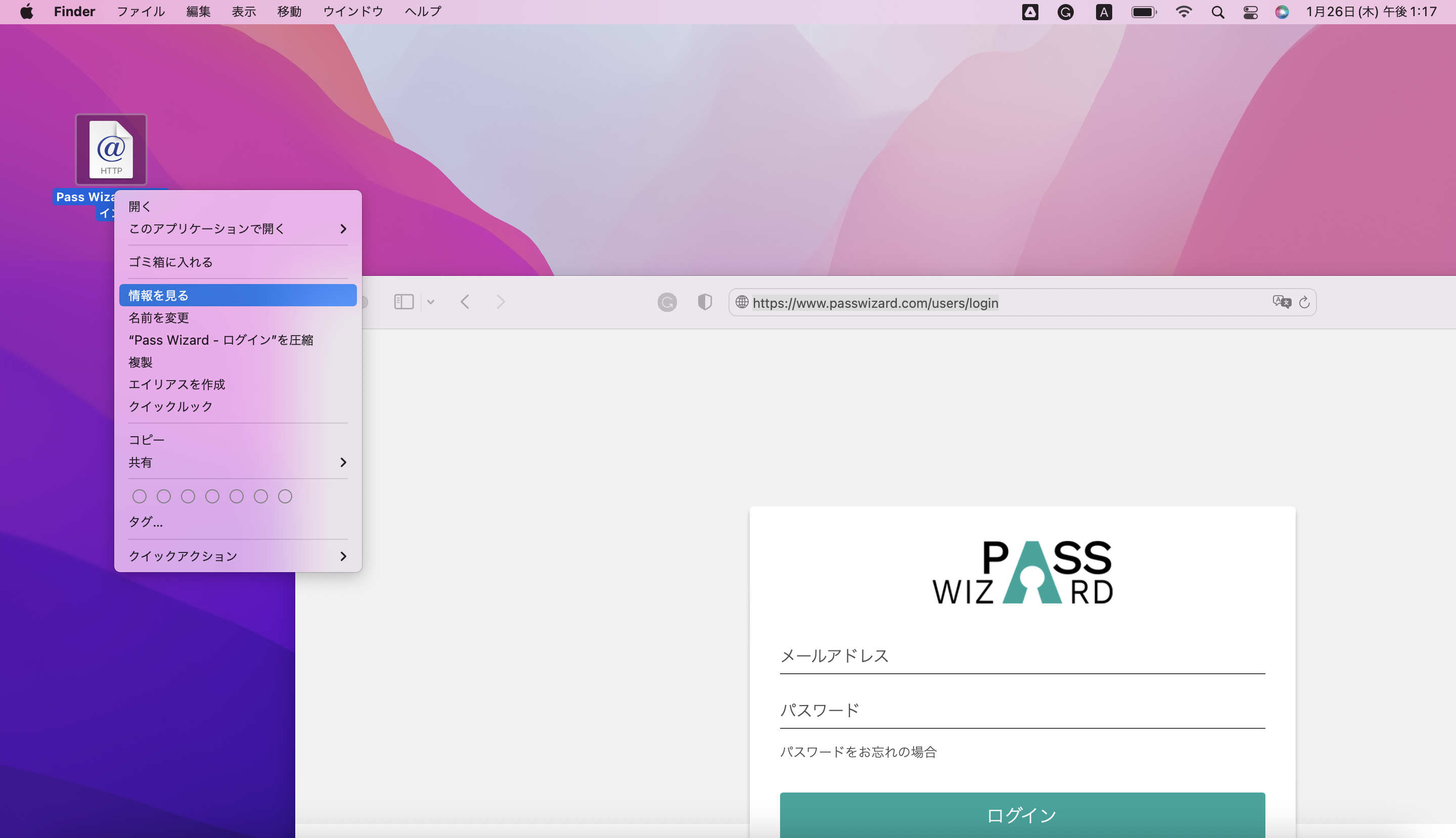The image size is (1456, 838).
Task: Open the input source A icon
Action: pos(1104,12)
